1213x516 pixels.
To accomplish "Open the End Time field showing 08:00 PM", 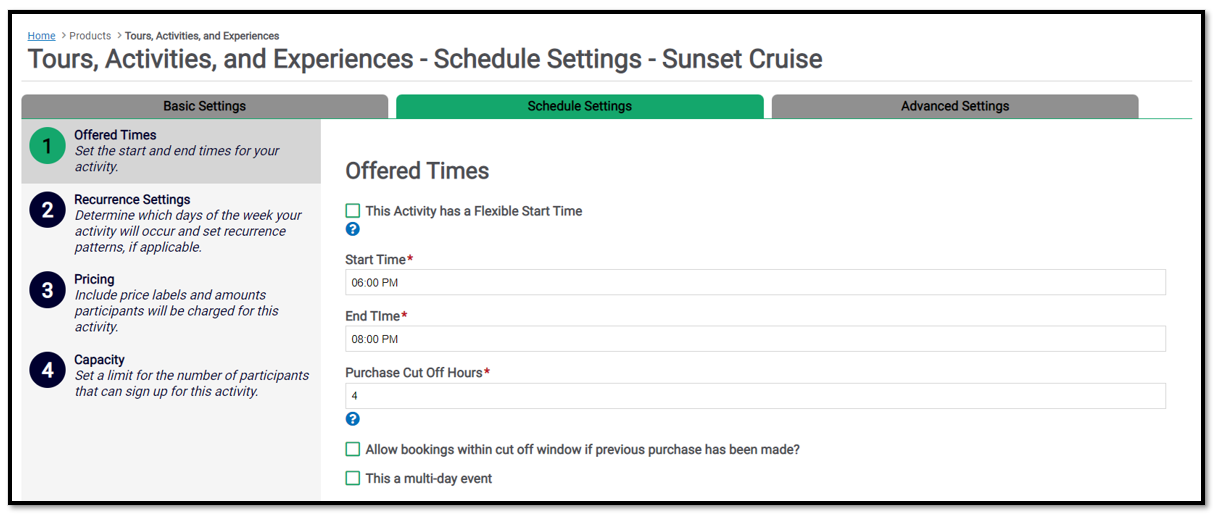I will pos(755,339).
